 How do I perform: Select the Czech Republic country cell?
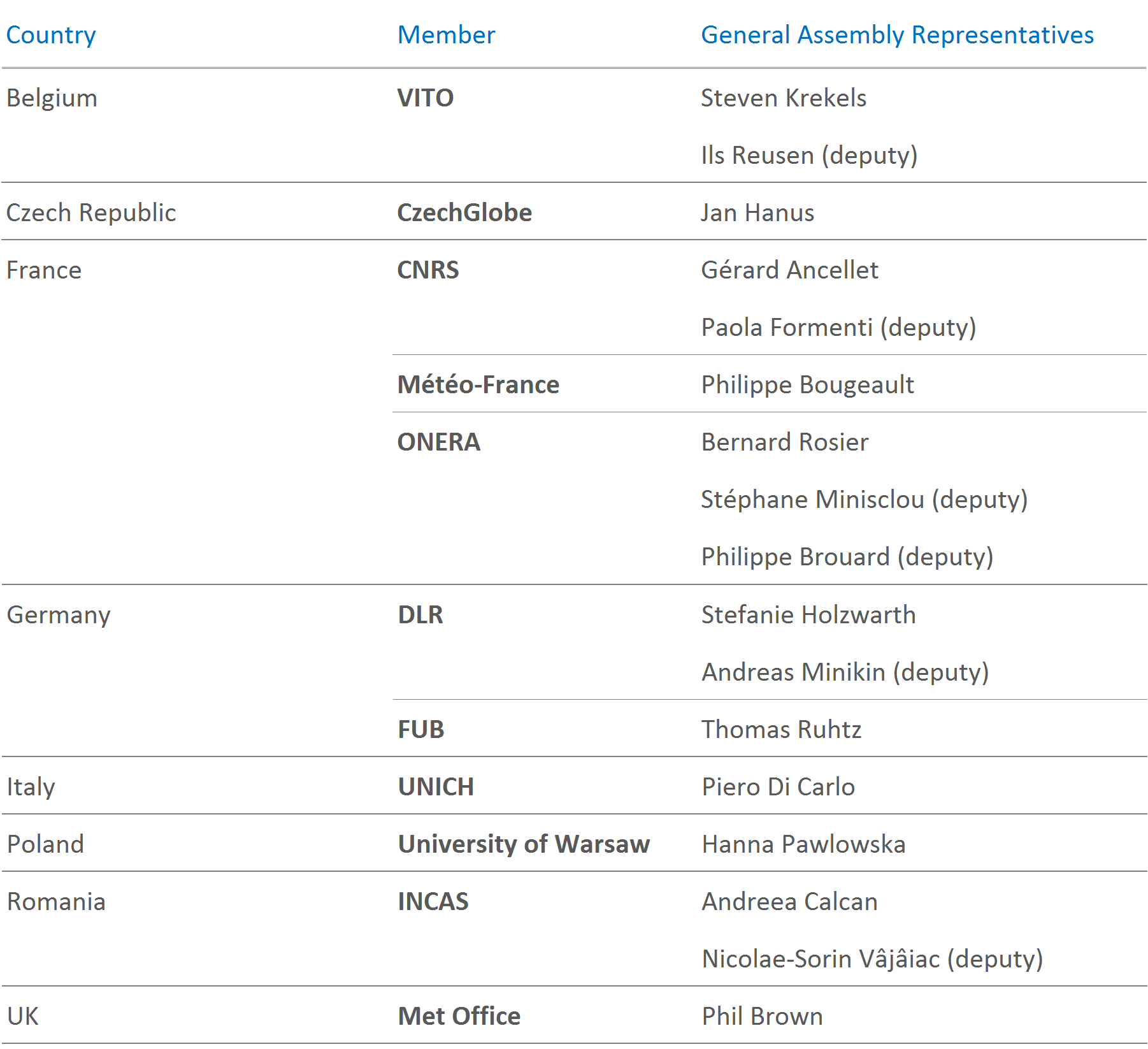click(91, 213)
